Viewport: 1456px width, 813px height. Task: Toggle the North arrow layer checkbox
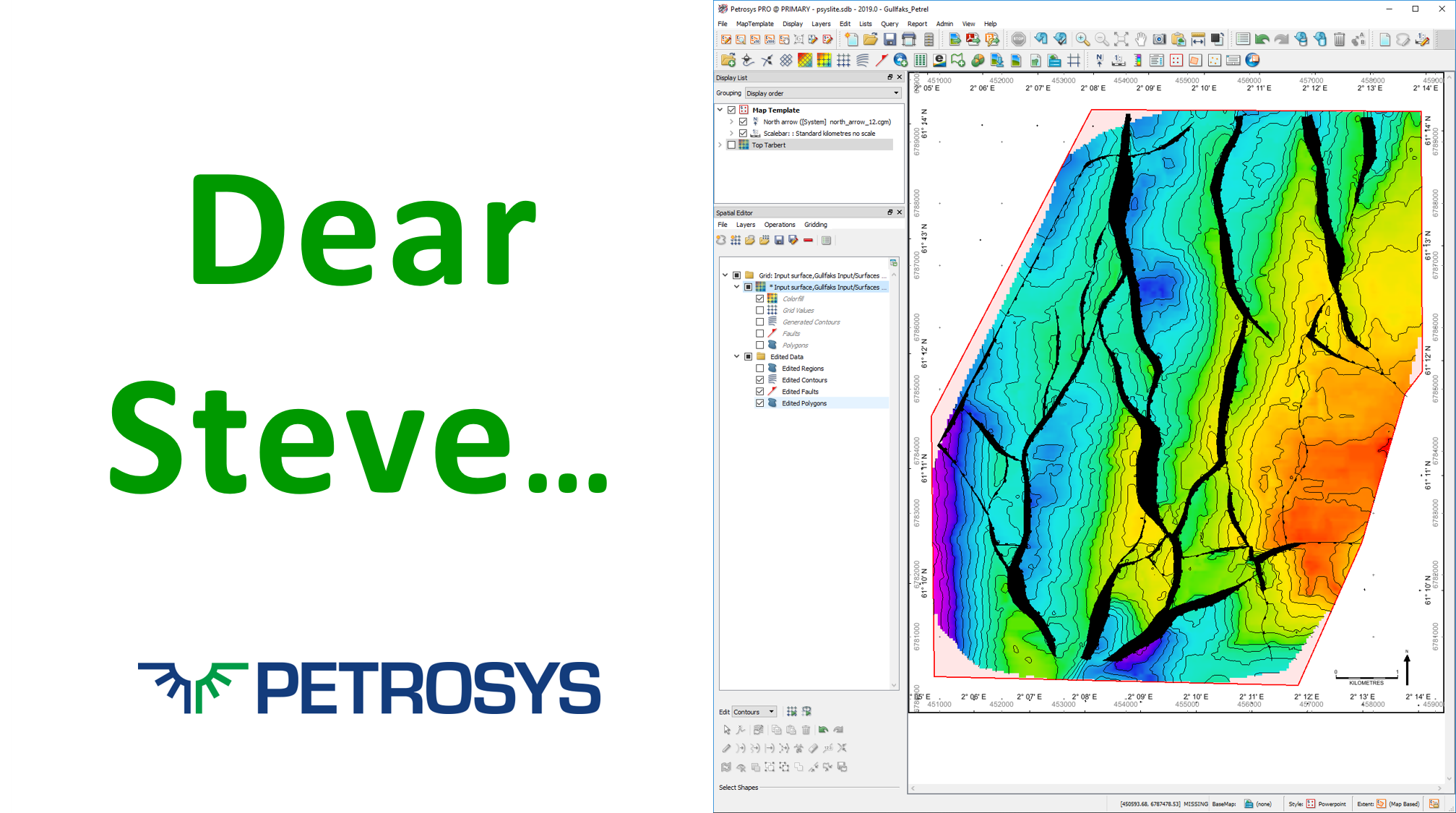(744, 121)
